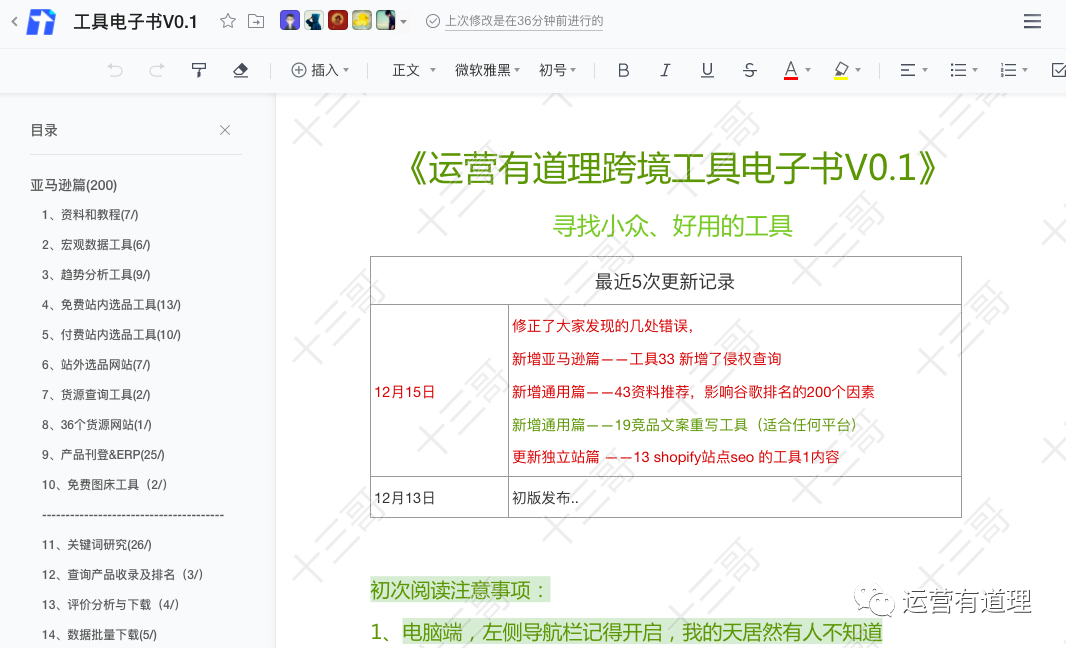The height and width of the screenshot is (648, 1066).
Task: Click the move-to-folder icon
Action: point(257,21)
